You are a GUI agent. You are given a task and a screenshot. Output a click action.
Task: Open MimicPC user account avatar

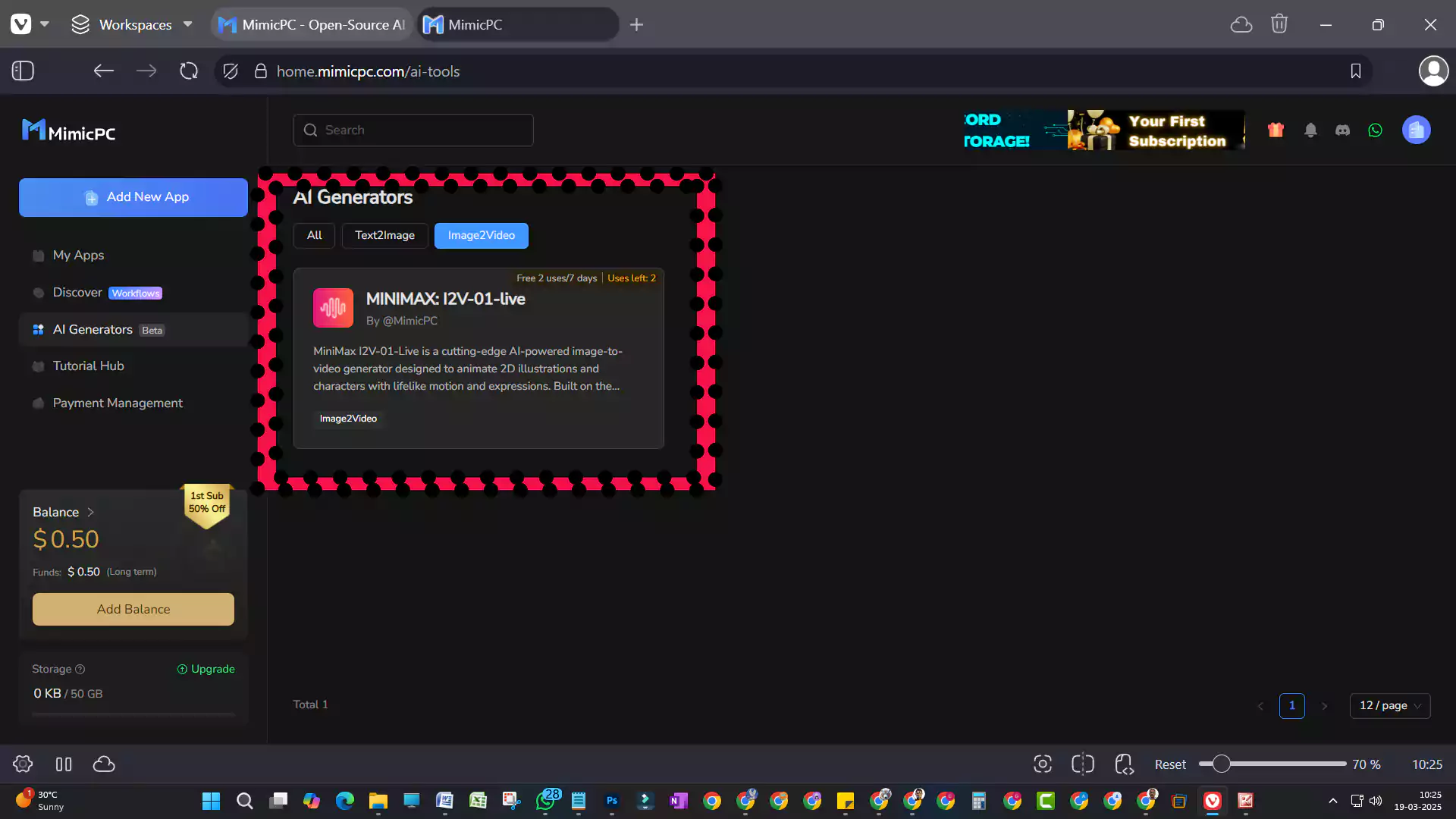pos(1416,130)
